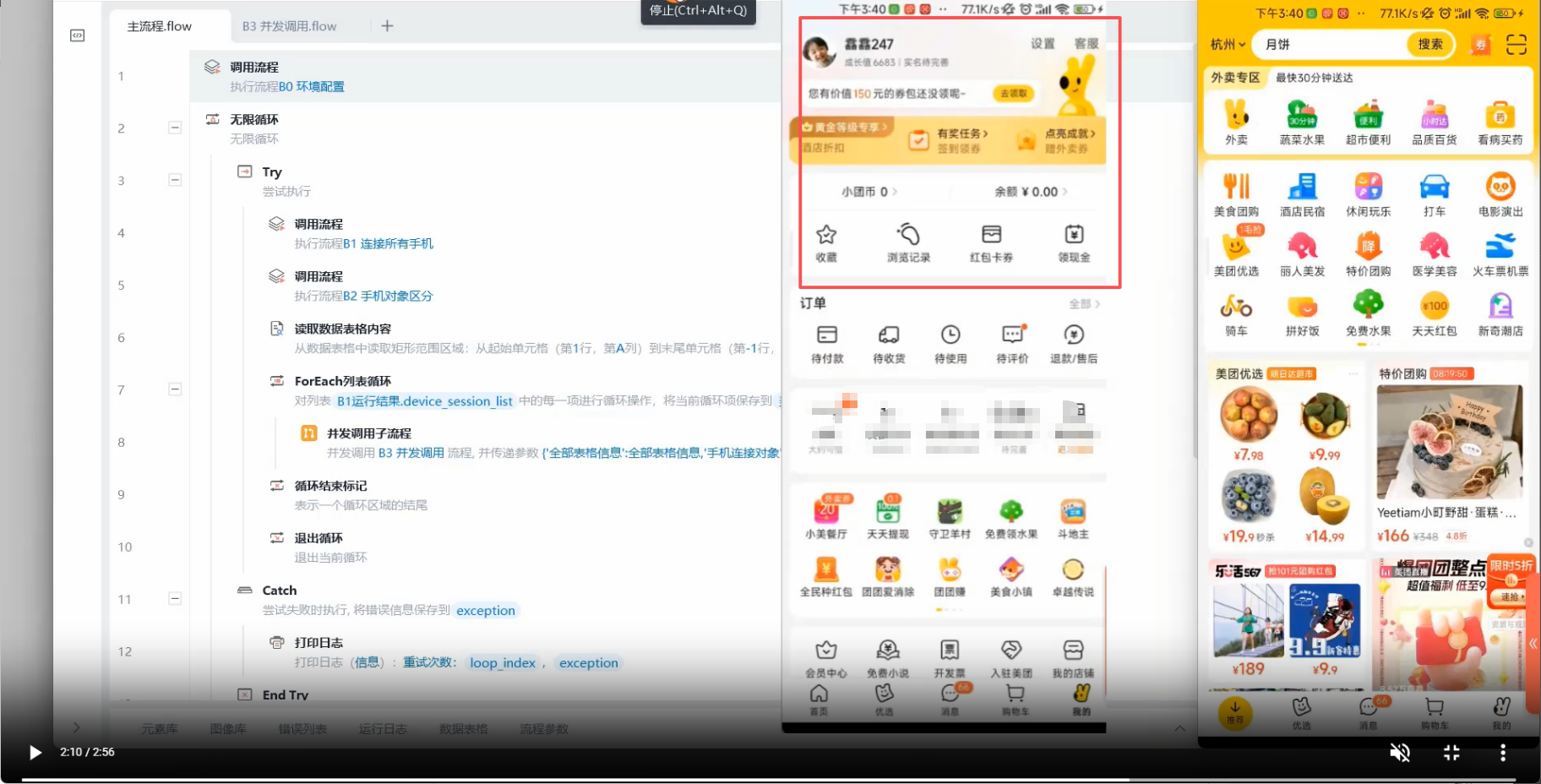Open the B1 连接所有手机 flow link
This screenshot has width=1541, height=784.
click(x=389, y=244)
